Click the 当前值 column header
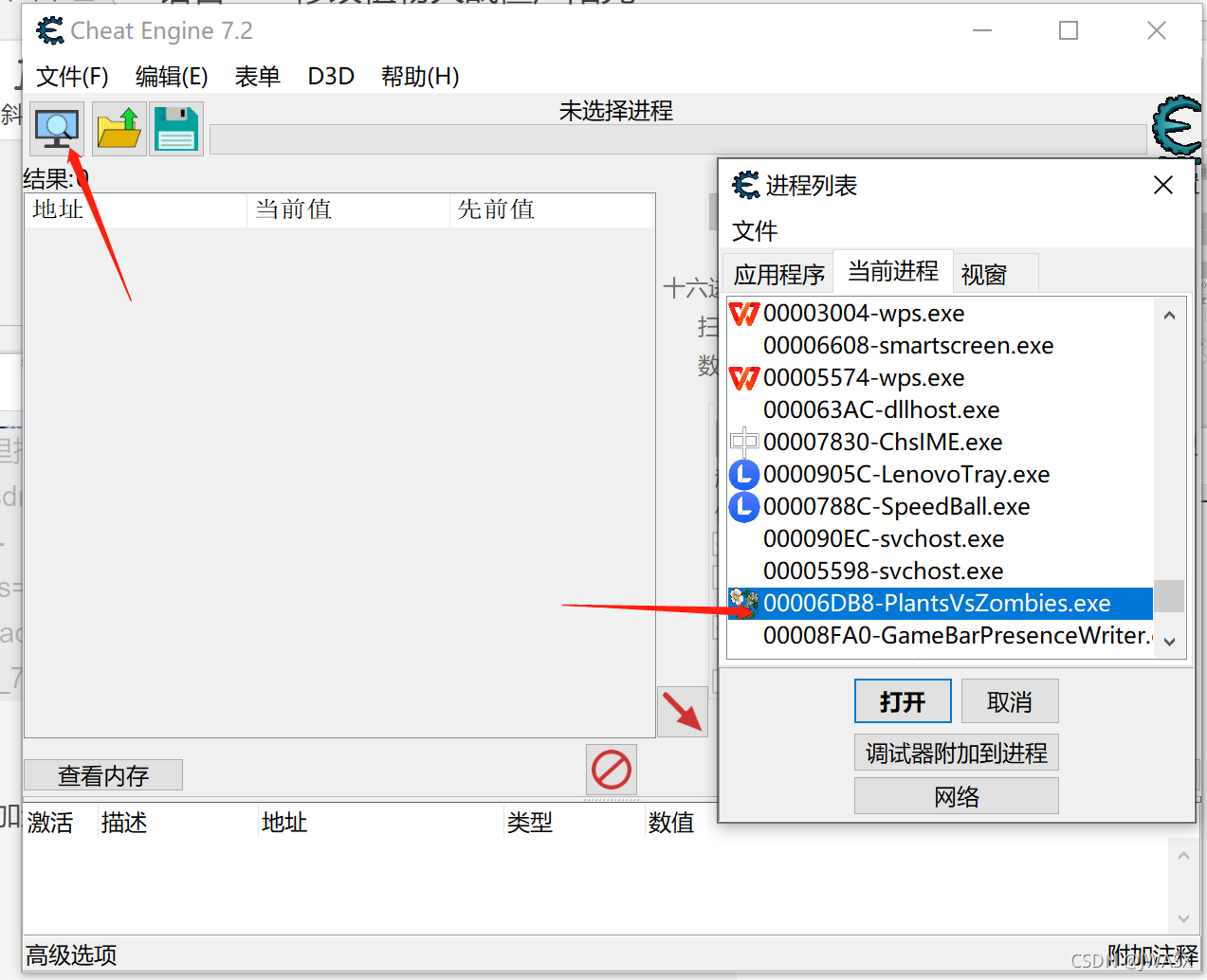Screen dimensions: 1207x980 348,209
